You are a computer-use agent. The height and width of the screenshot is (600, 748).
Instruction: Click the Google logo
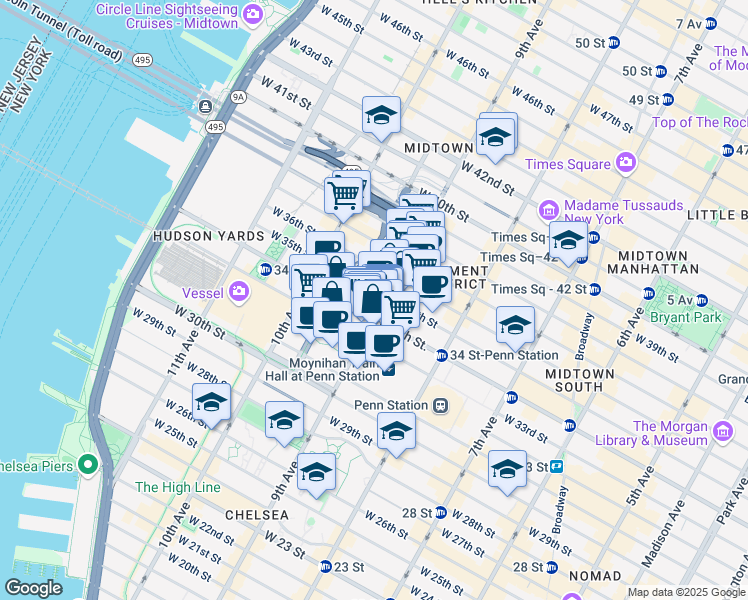33,588
